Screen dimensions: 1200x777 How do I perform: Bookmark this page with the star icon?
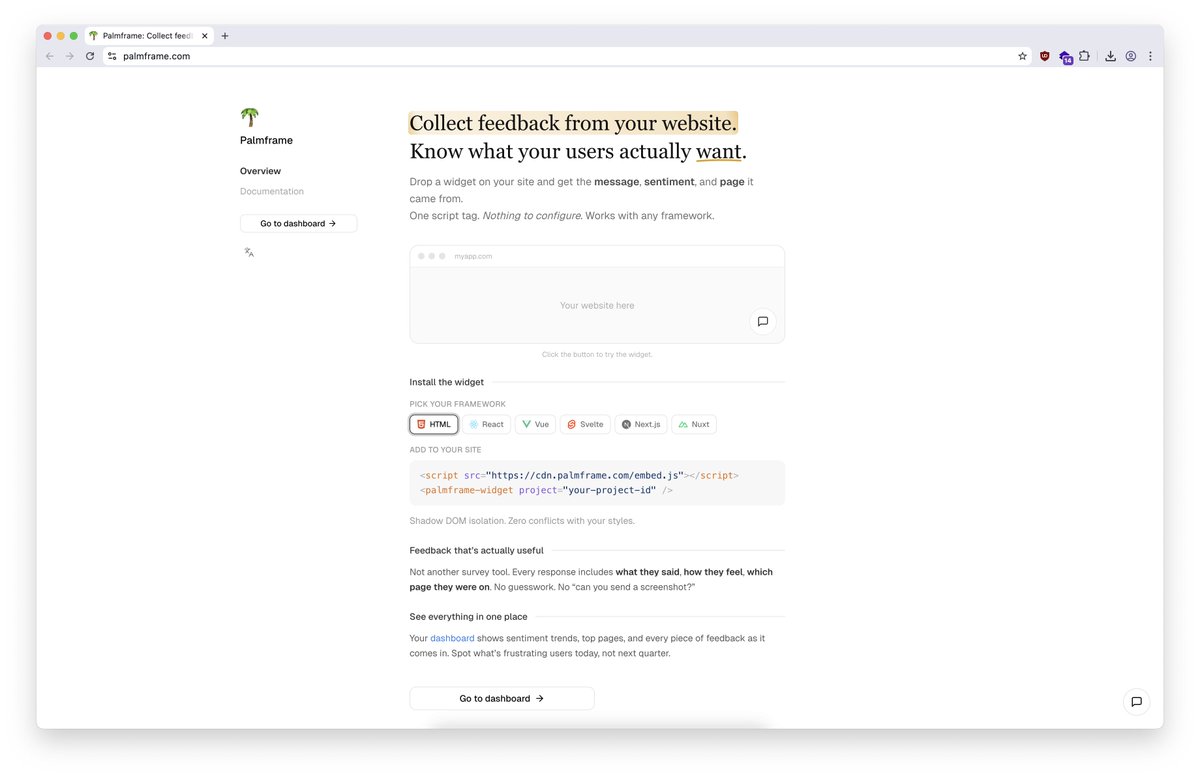tap(1022, 56)
